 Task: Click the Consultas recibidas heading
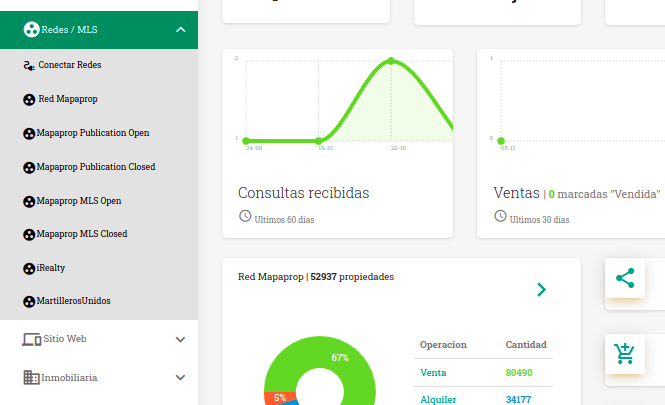point(304,193)
